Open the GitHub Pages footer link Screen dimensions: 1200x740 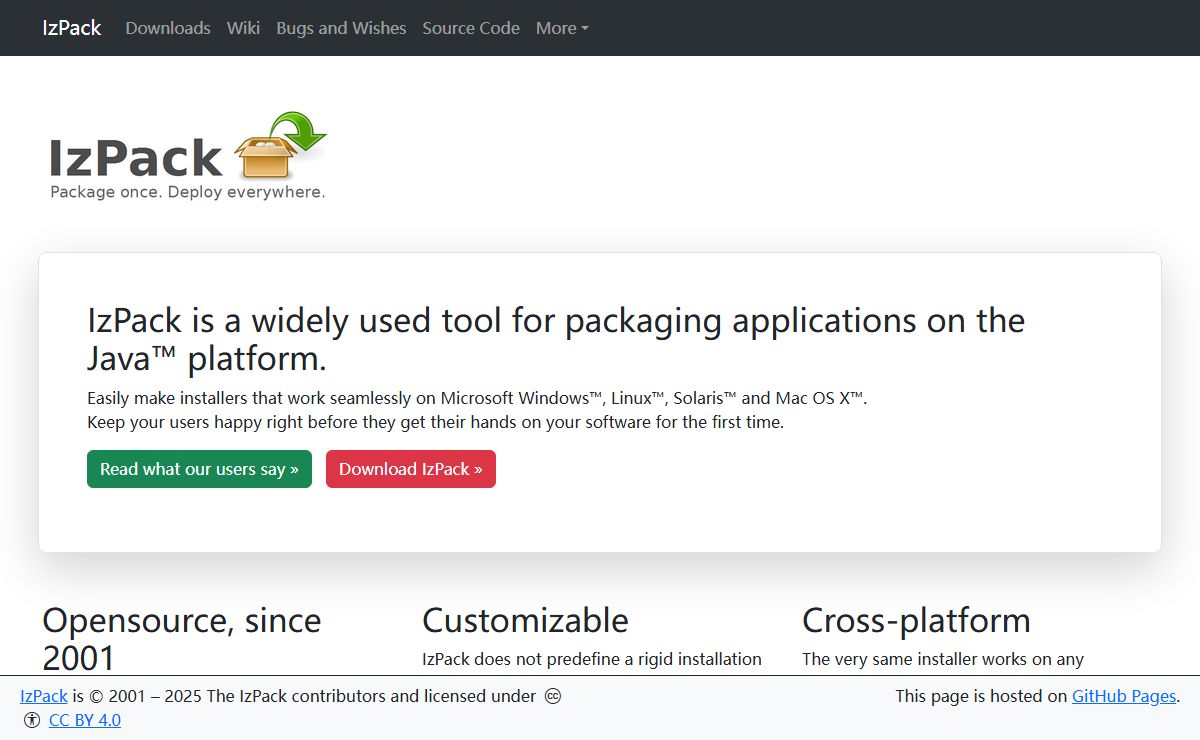(x=1124, y=696)
